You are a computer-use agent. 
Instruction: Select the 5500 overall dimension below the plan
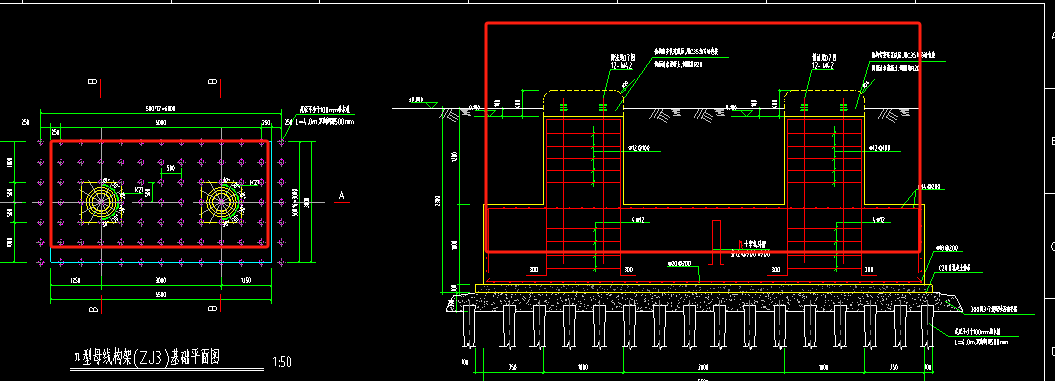pyautogui.click(x=159, y=295)
